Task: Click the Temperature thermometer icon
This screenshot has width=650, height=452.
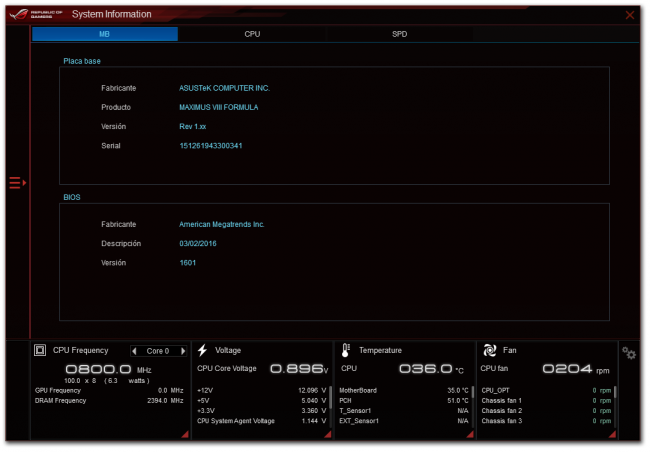Action: click(x=345, y=351)
